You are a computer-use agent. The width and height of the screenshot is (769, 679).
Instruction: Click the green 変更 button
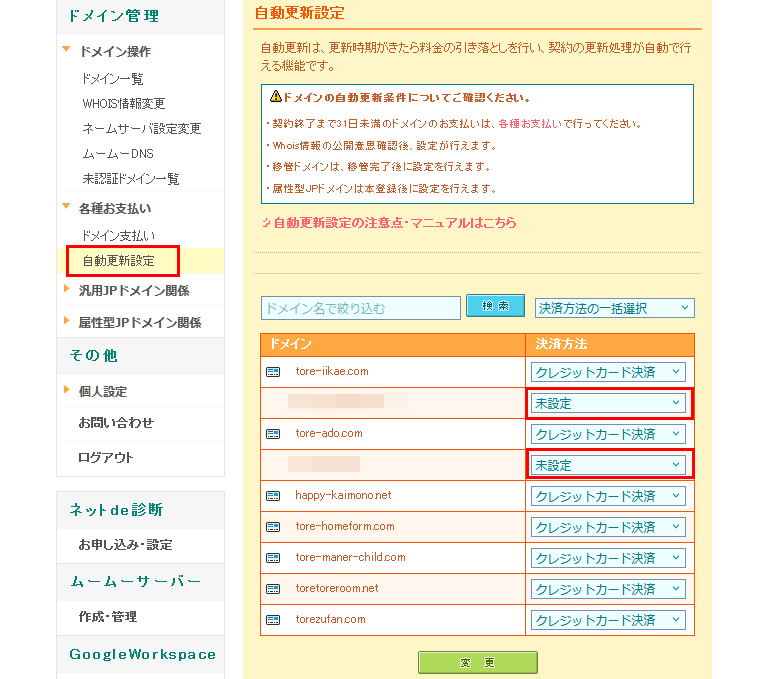pyautogui.click(x=477, y=663)
